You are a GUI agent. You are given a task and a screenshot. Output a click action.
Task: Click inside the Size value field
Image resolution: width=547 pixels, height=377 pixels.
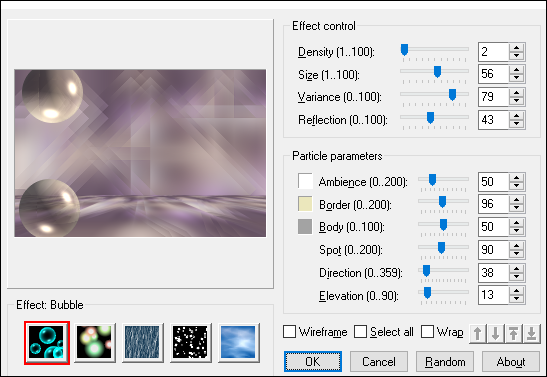click(494, 74)
